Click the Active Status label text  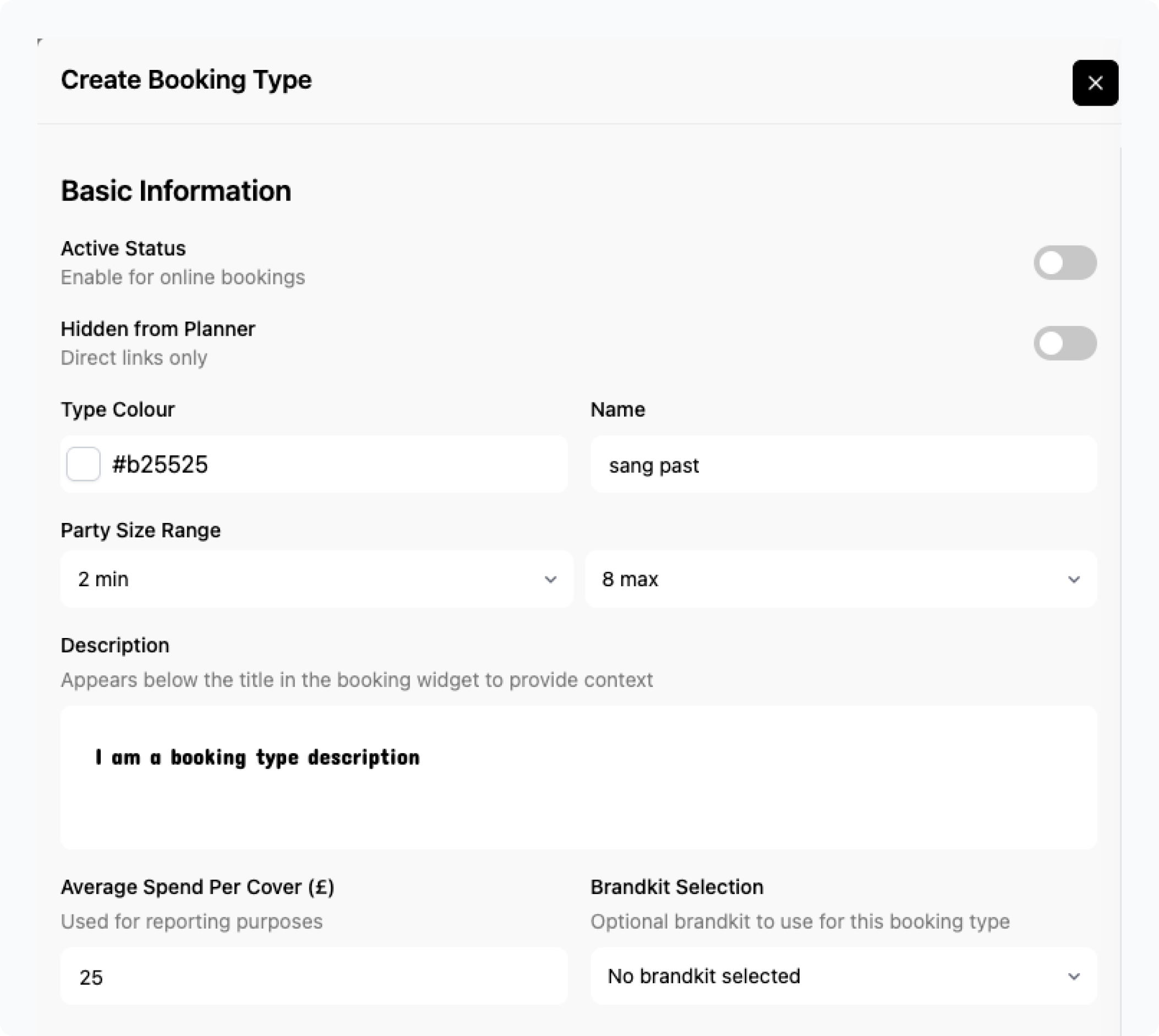point(123,249)
